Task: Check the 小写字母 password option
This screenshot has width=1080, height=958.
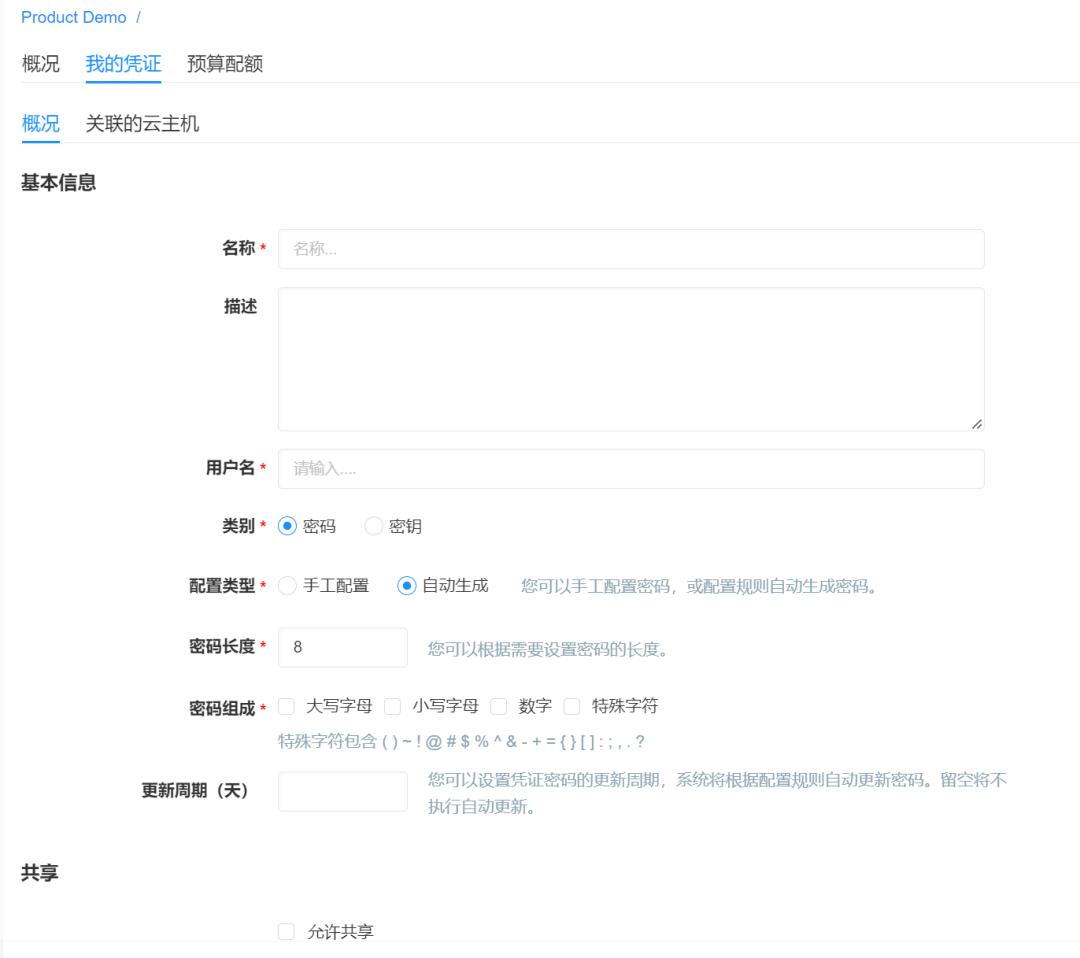Action: click(392, 706)
